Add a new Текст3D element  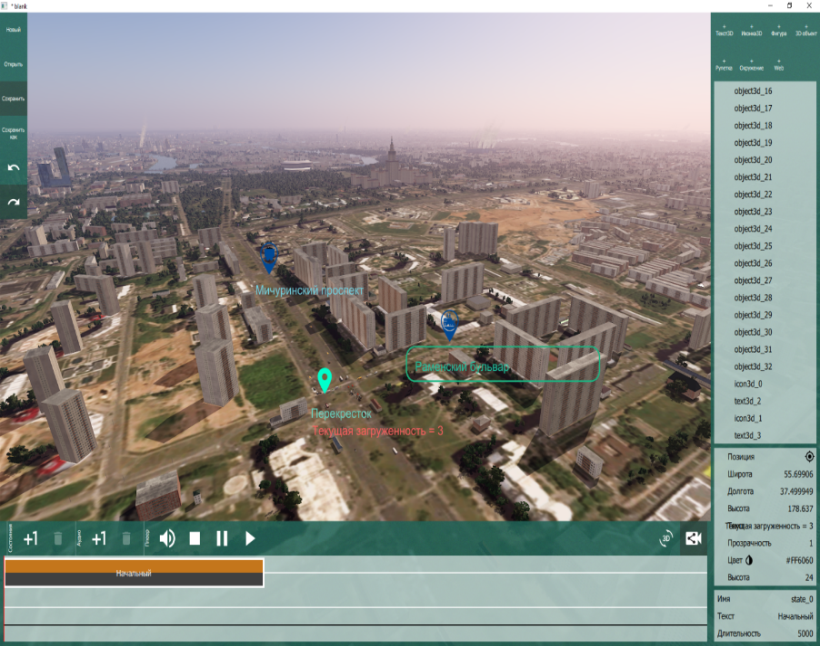[x=724, y=30]
